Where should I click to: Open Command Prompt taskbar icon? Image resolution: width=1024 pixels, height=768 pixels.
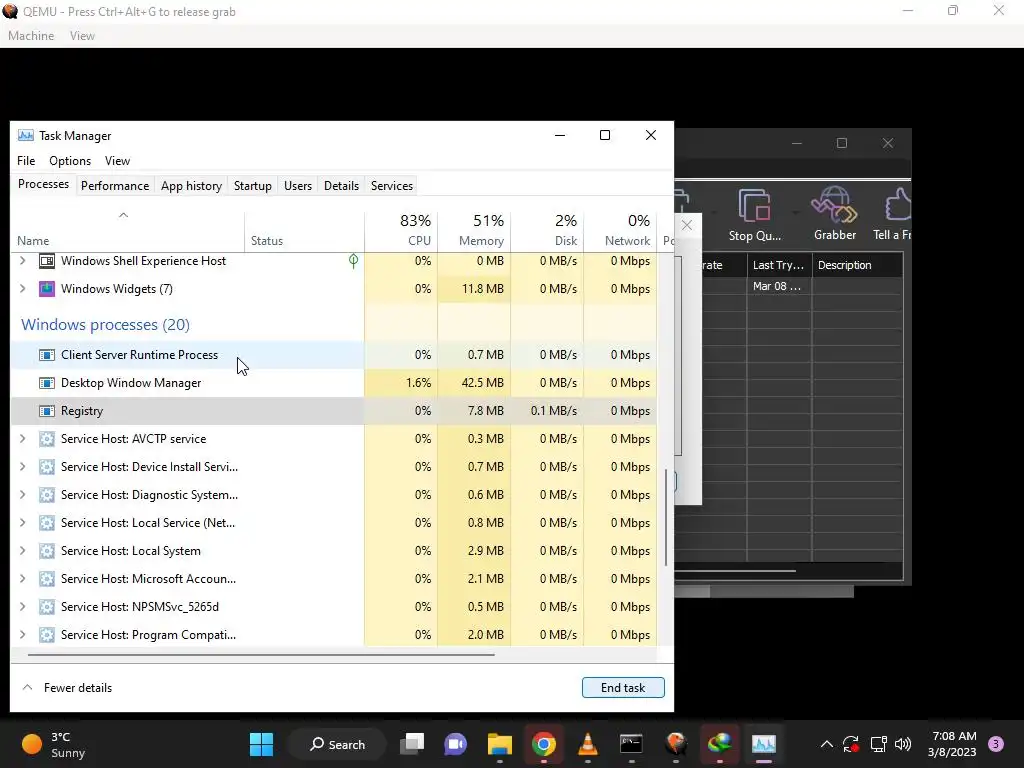(631, 744)
